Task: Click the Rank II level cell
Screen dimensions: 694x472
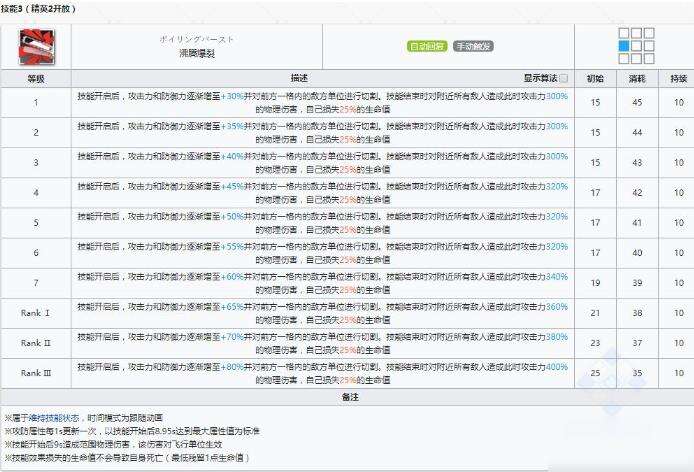Action: 36,343
